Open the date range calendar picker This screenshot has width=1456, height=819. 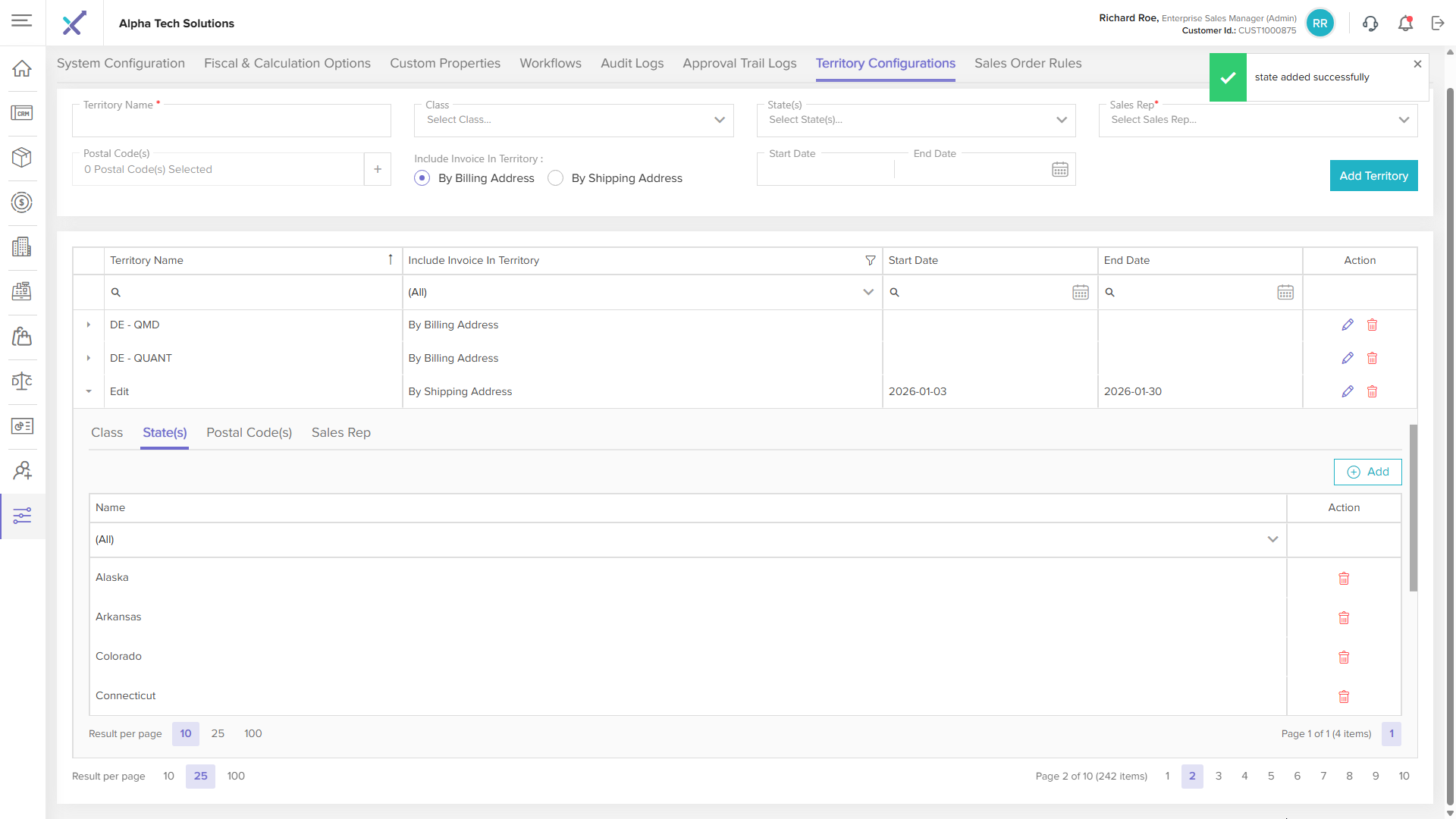pyautogui.click(x=1059, y=170)
